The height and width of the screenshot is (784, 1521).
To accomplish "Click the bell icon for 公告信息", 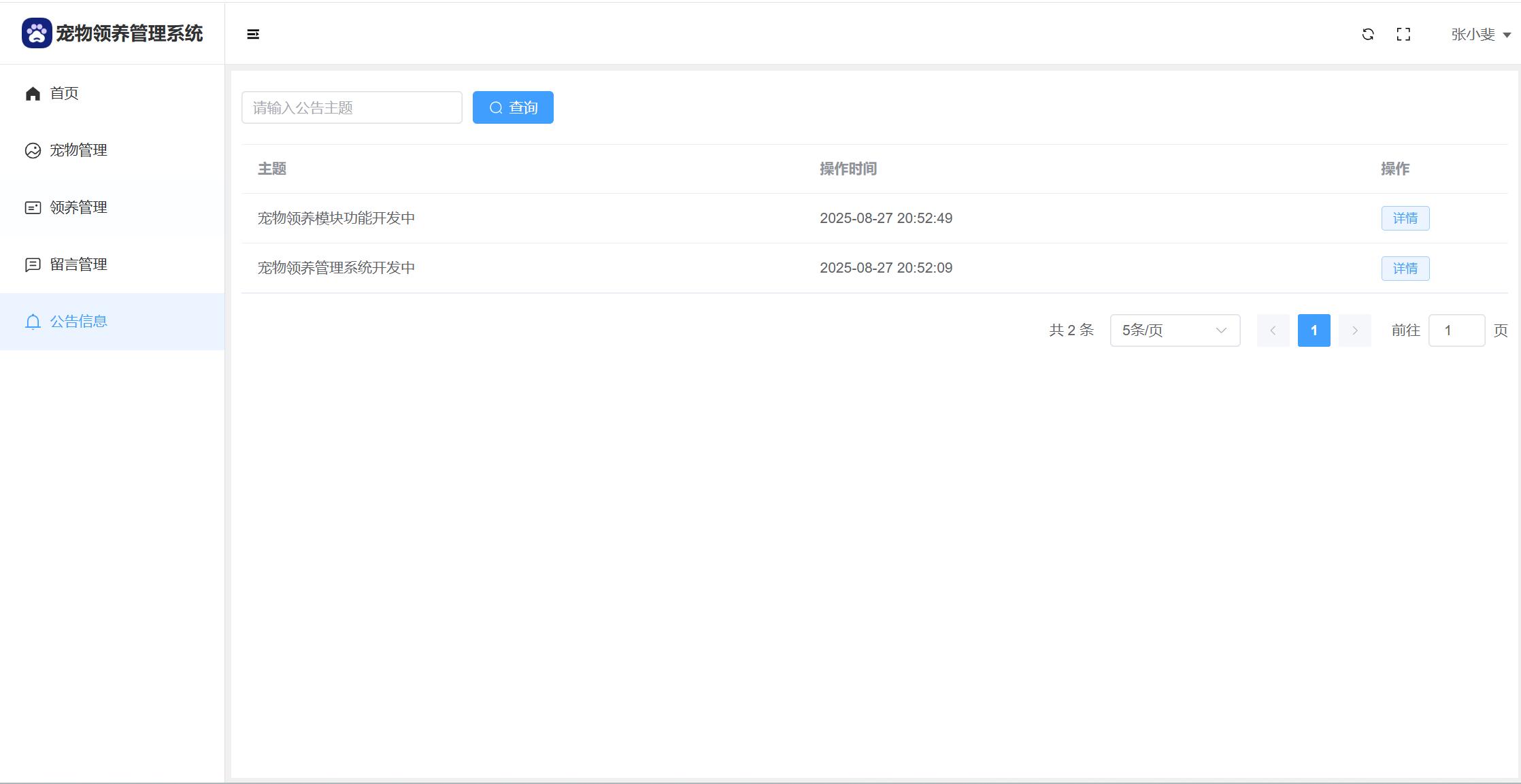I will pyautogui.click(x=33, y=322).
